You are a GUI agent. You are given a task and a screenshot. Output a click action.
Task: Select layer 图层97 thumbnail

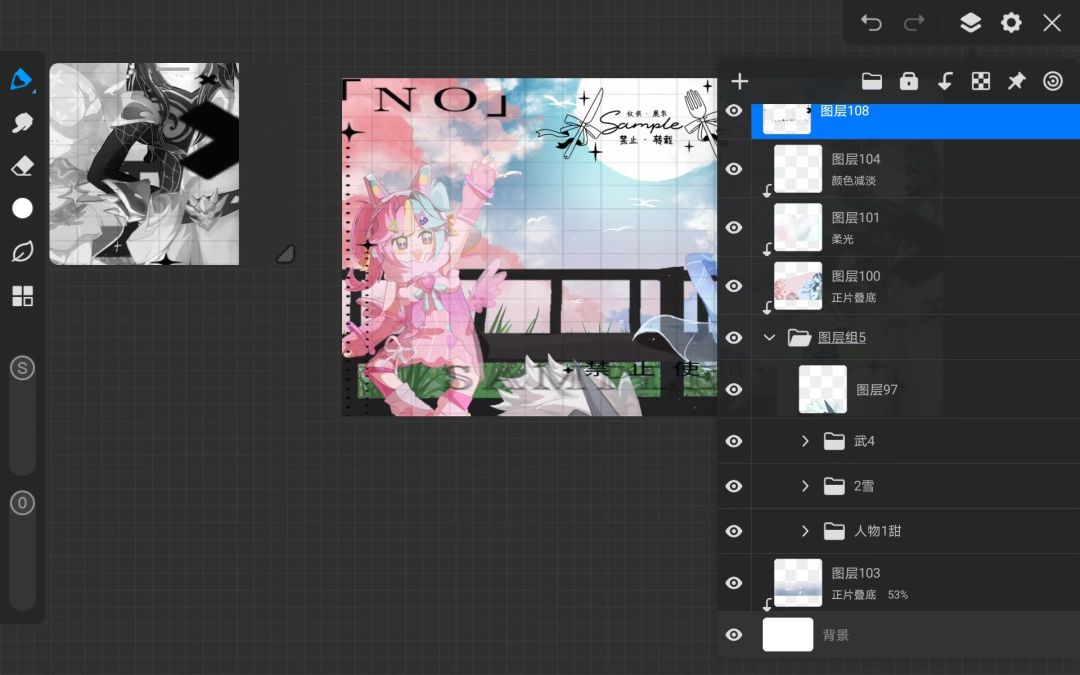pyautogui.click(x=823, y=389)
